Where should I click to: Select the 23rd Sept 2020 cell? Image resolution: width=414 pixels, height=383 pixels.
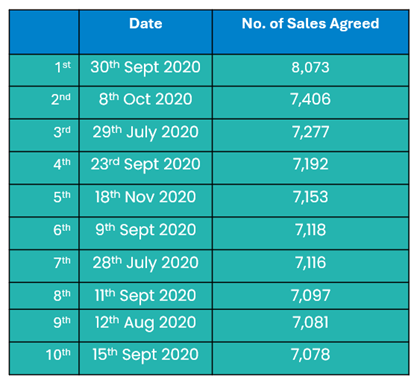[x=146, y=165]
